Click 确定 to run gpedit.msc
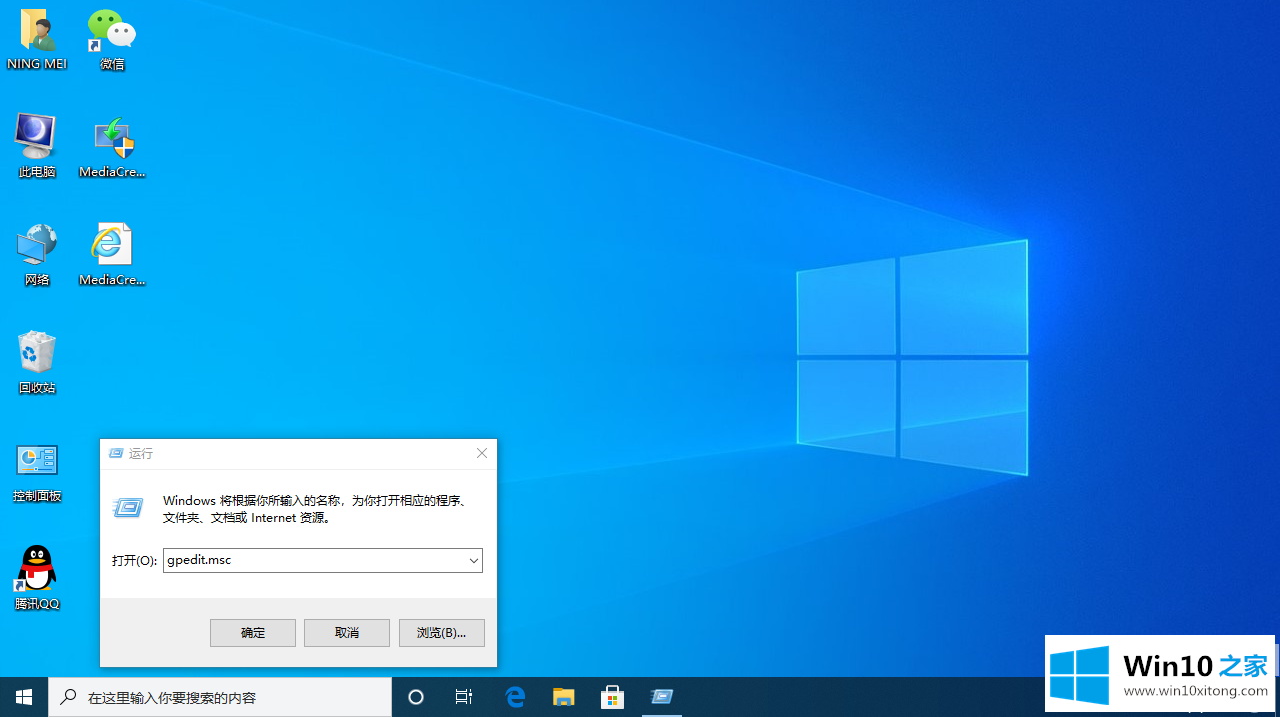 (253, 633)
